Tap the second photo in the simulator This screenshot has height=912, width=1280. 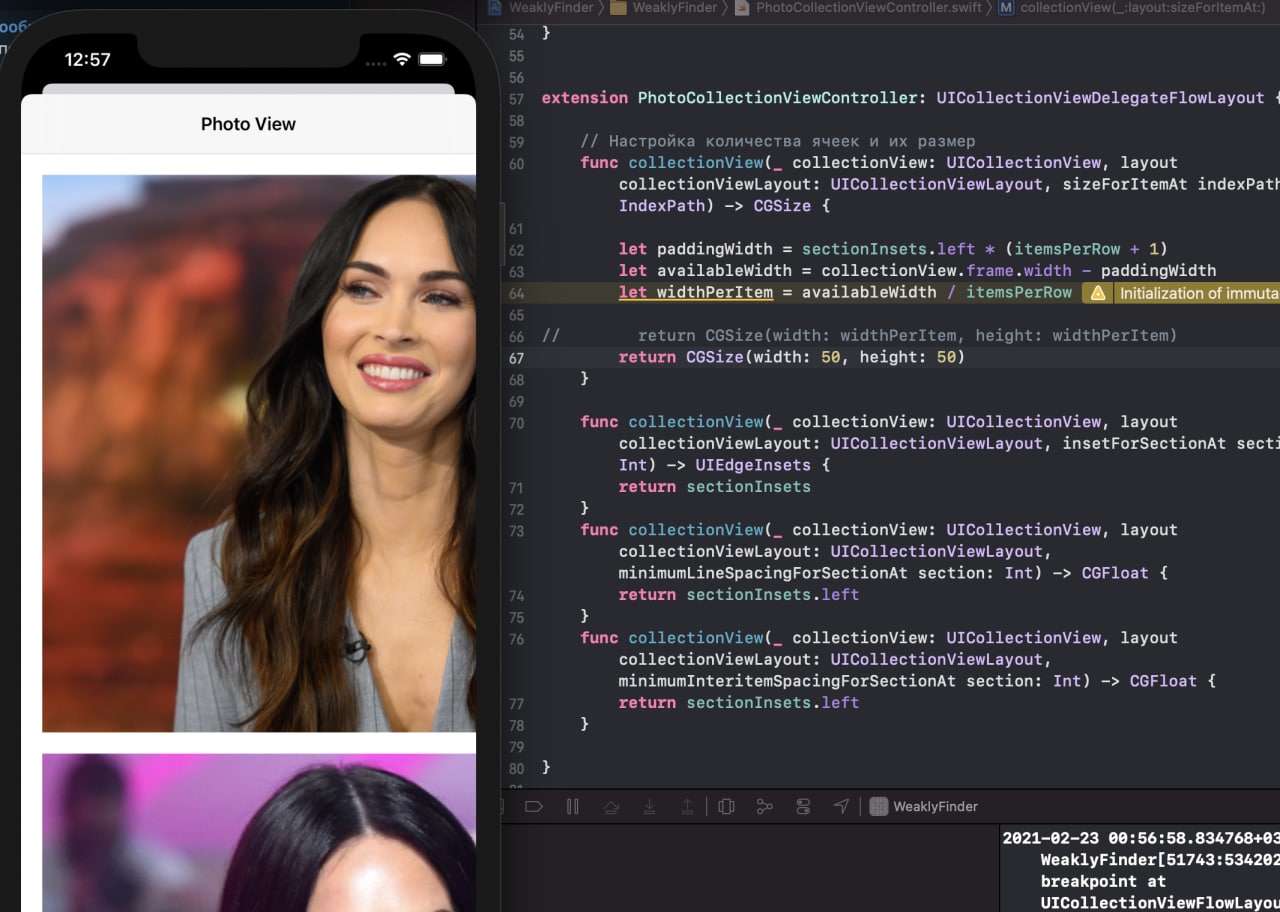coord(259,832)
